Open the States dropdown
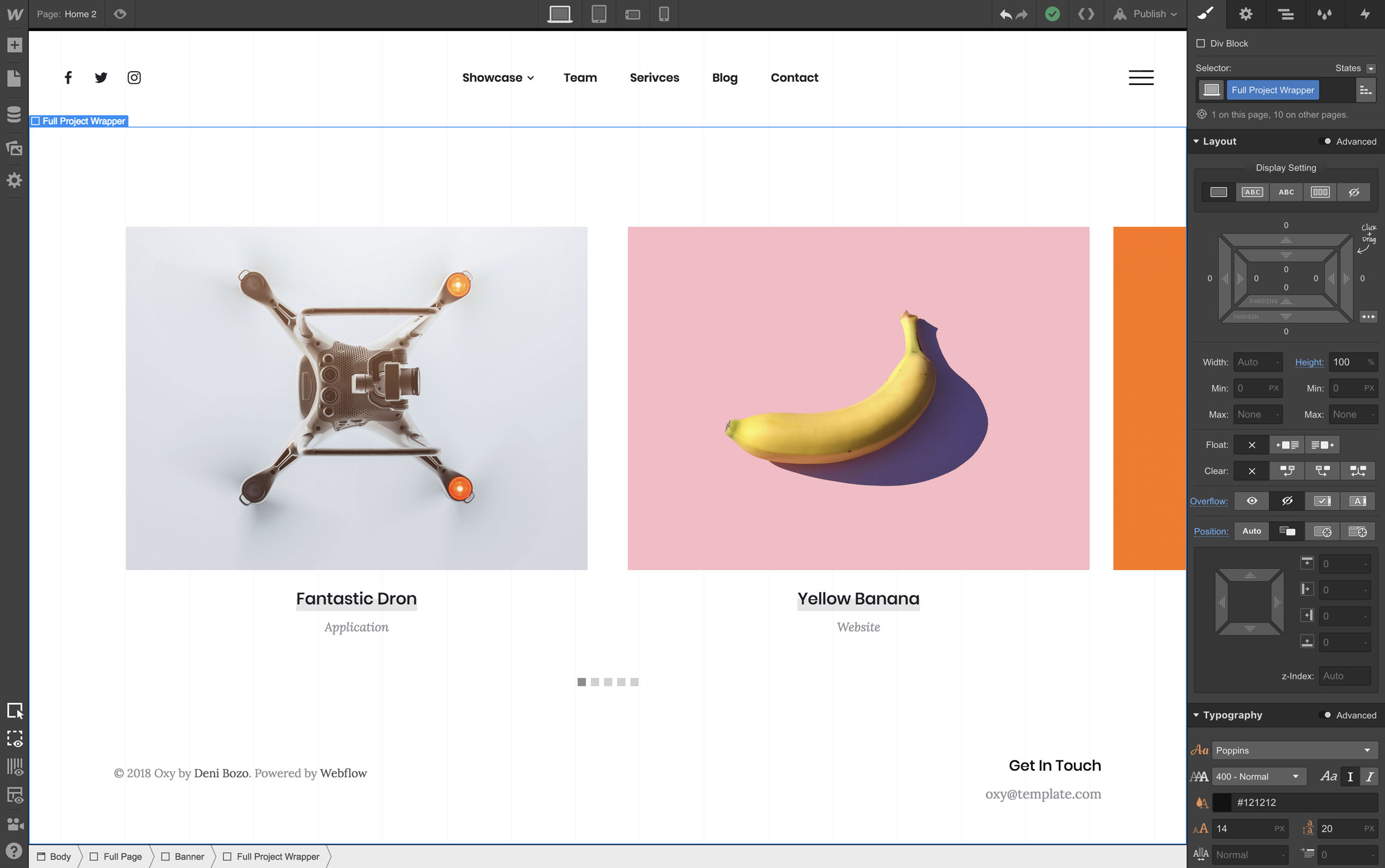The image size is (1385, 868). (x=1370, y=69)
